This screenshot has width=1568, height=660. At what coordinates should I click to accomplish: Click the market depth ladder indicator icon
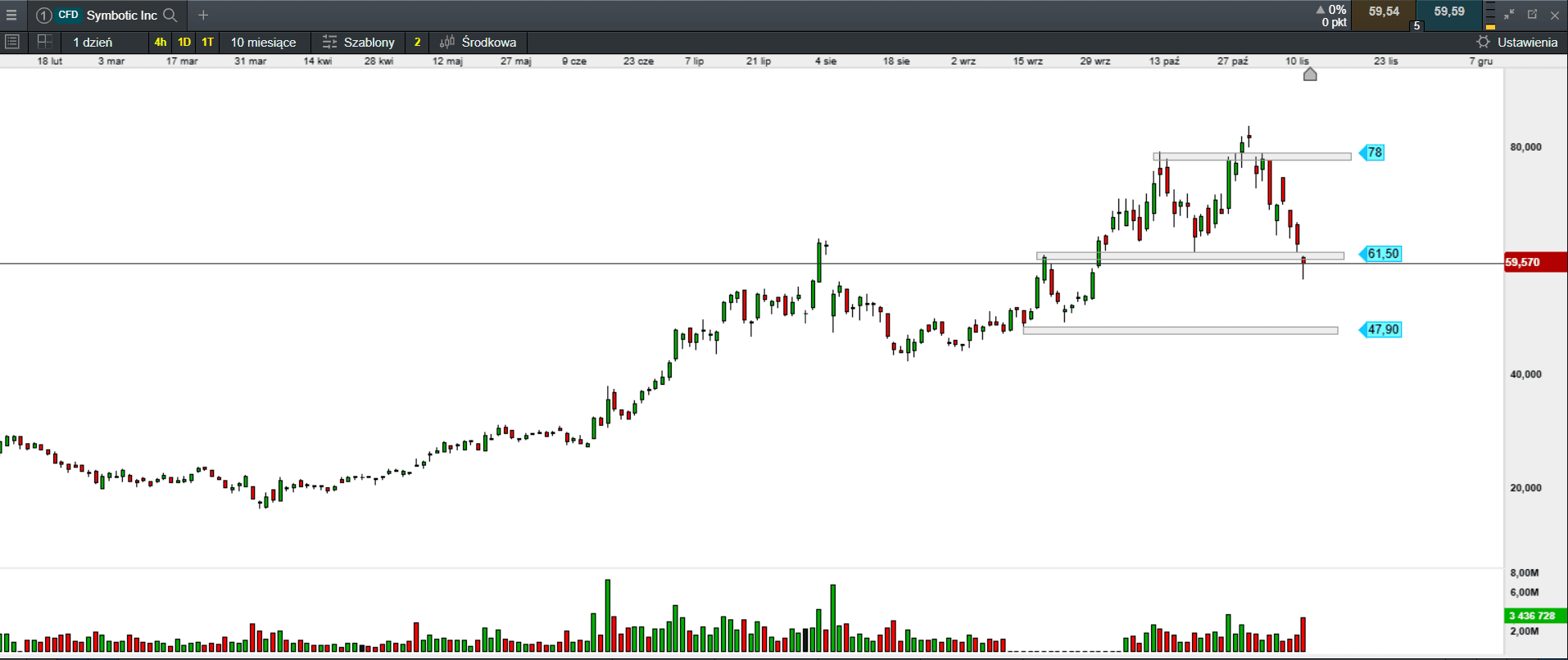pyautogui.click(x=1490, y=15)
